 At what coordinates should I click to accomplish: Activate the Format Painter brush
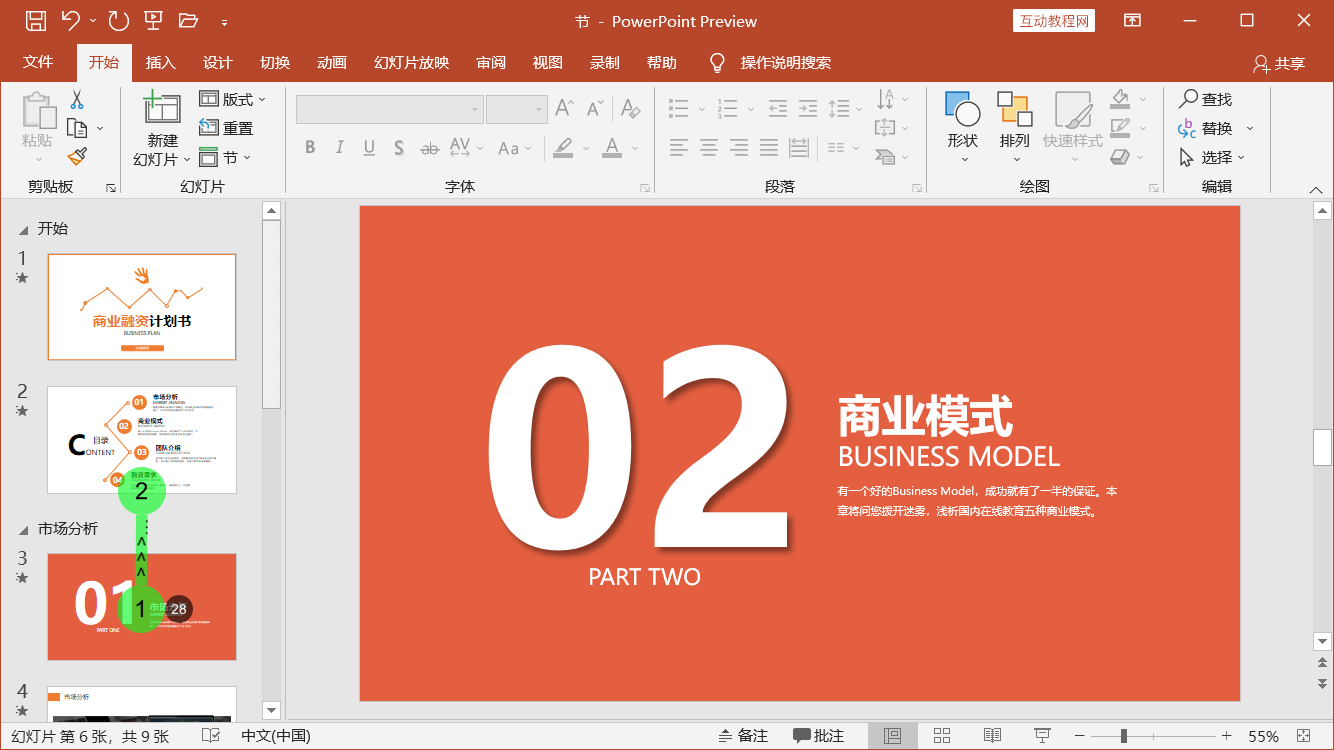77,157
